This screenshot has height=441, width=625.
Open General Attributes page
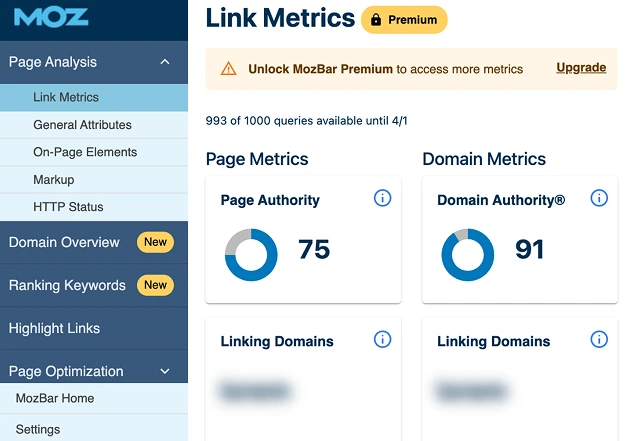pos(82,125)
